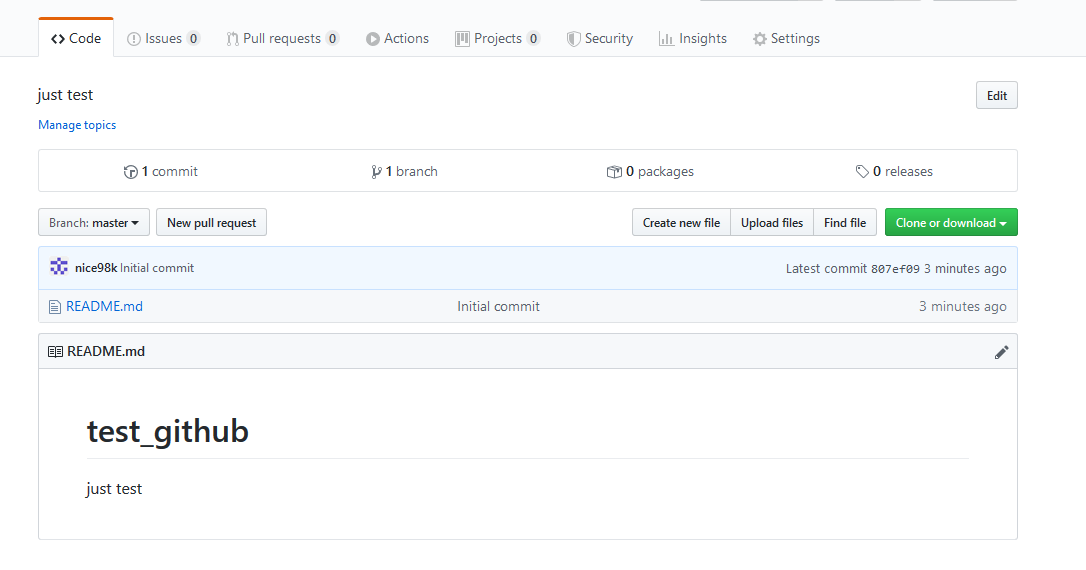Click the Settings gear icon

[760, 39]
